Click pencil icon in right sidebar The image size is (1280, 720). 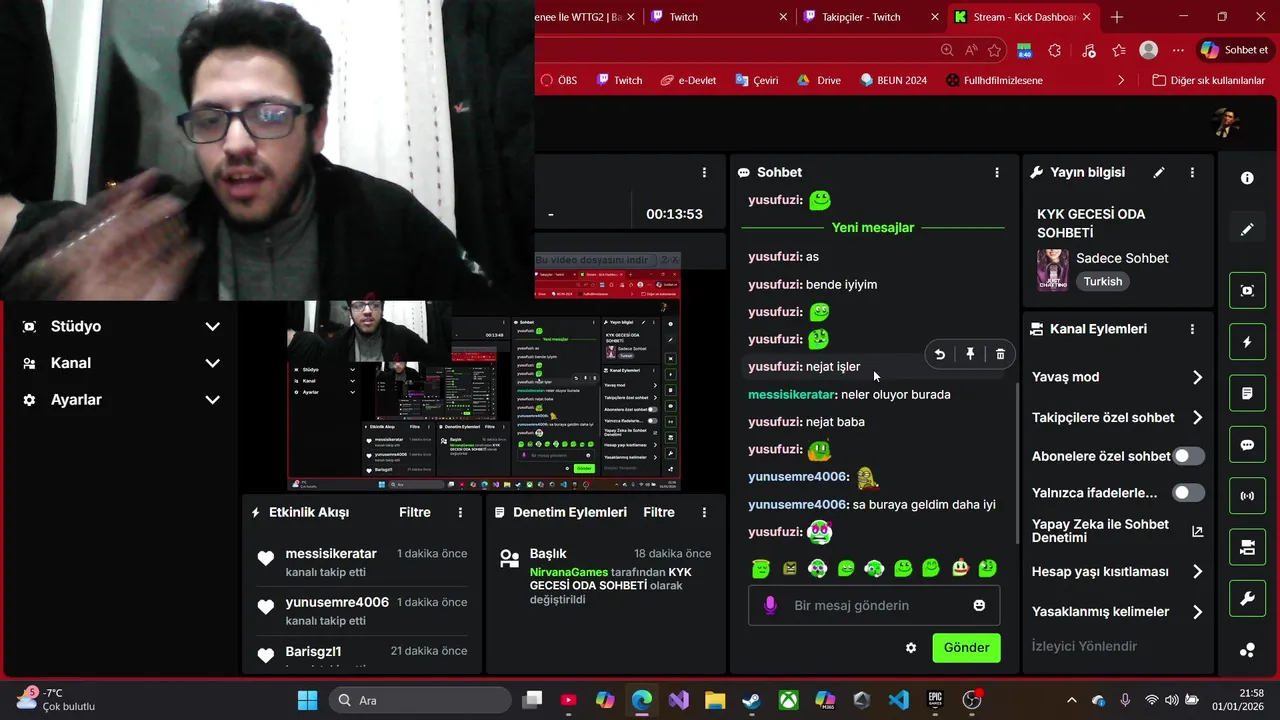pos(1247,229)
